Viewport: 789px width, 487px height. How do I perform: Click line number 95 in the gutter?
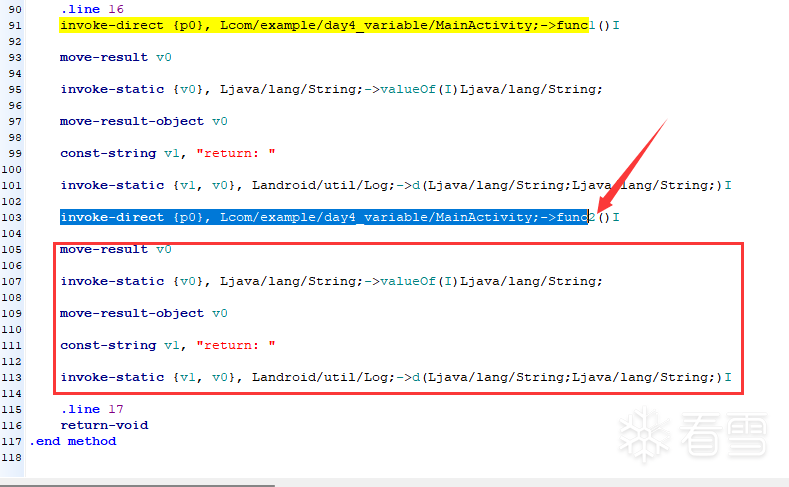(x=15, y=89)
